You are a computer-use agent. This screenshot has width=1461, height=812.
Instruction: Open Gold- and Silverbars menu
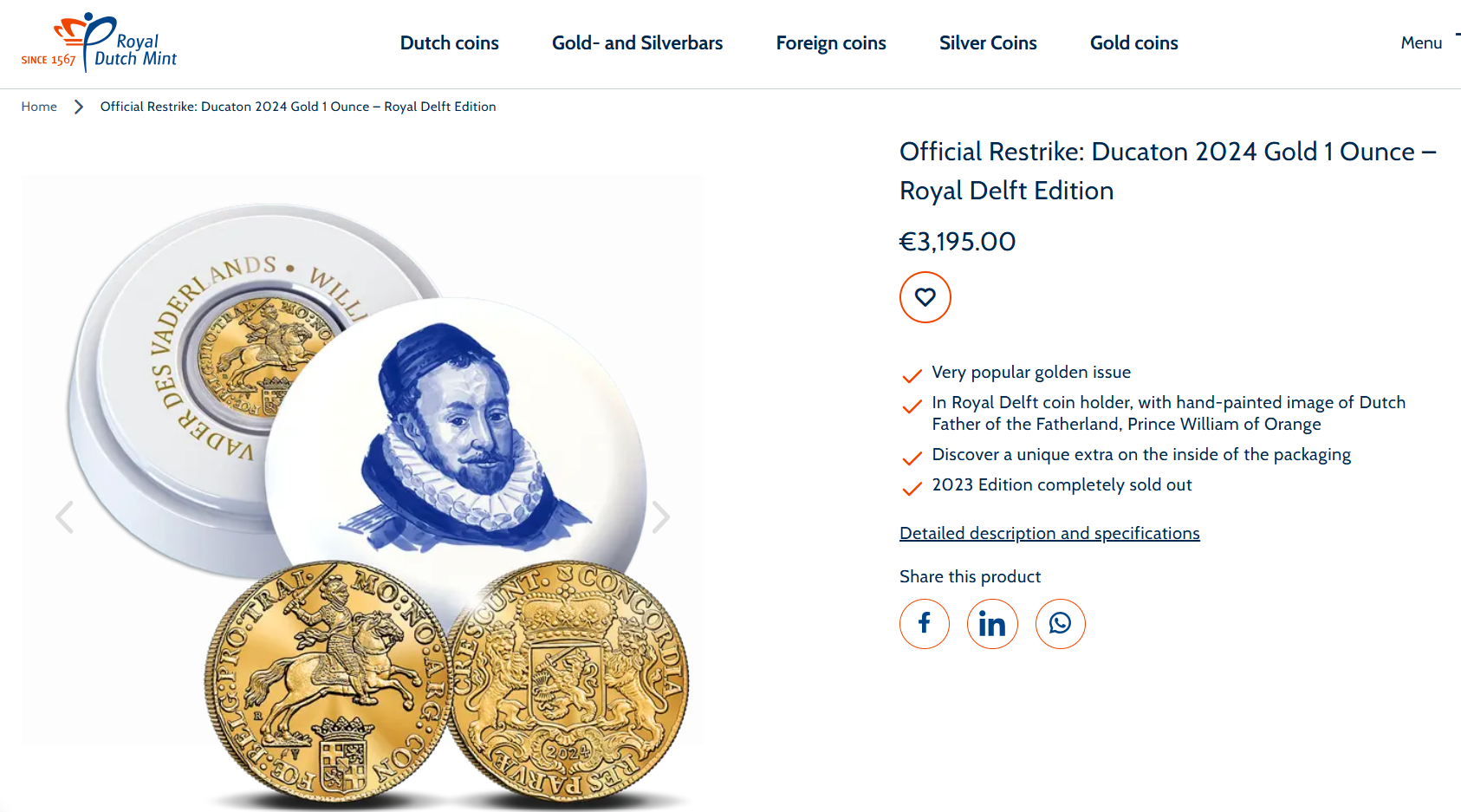637,43
